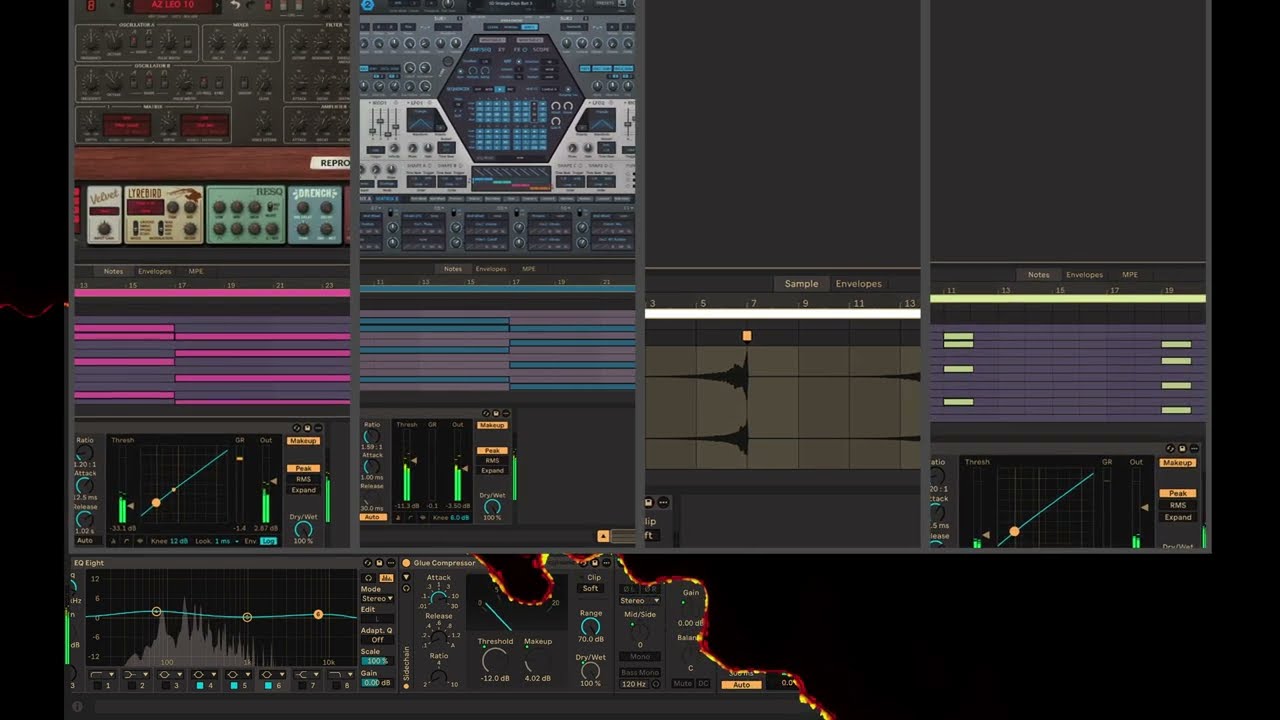This screenshot has width=1280, height=720.
Task: Expand the Glue Compressor sidechain triangle
Action: 406,576
